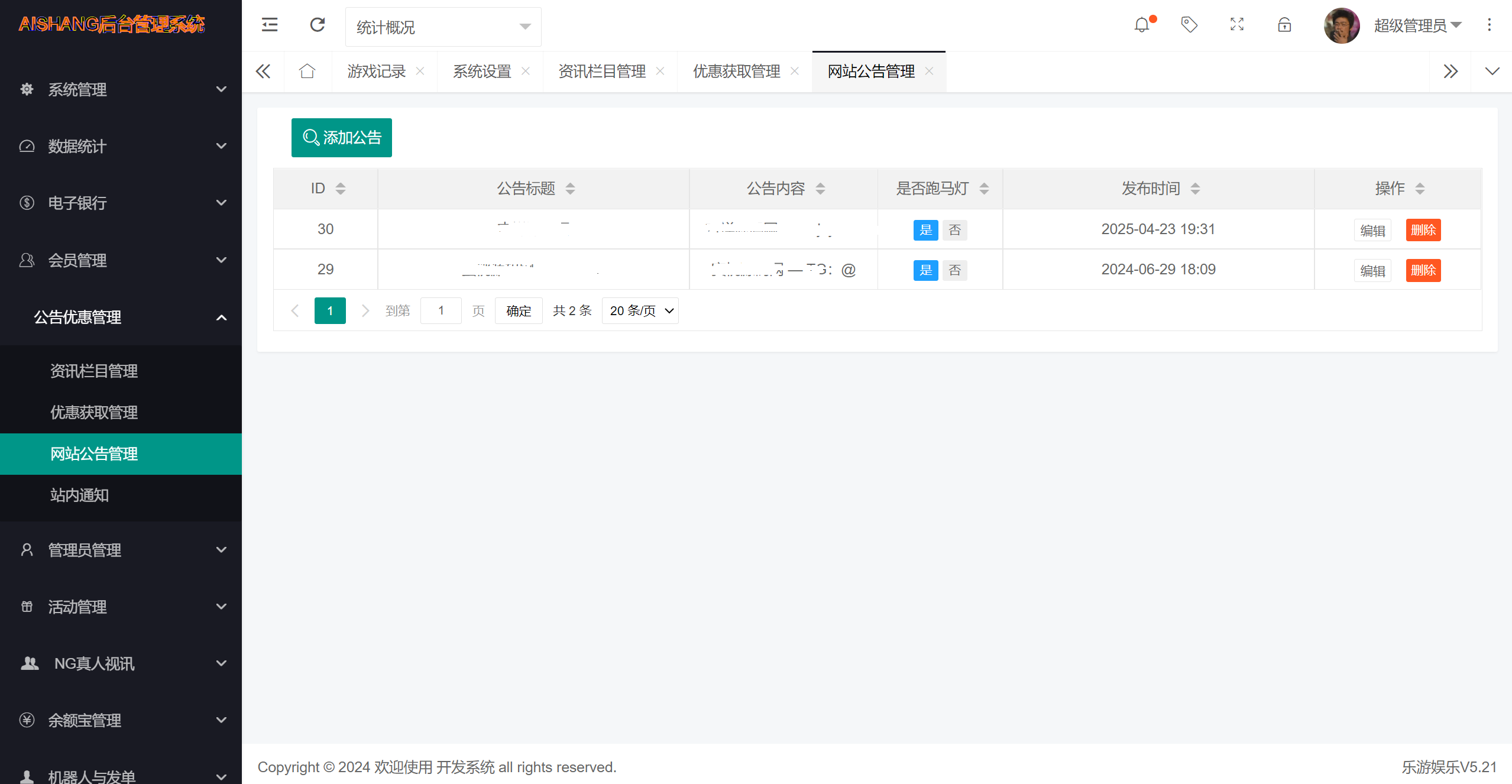Open 站内通知 in the sidebar

tap(80, 495)
